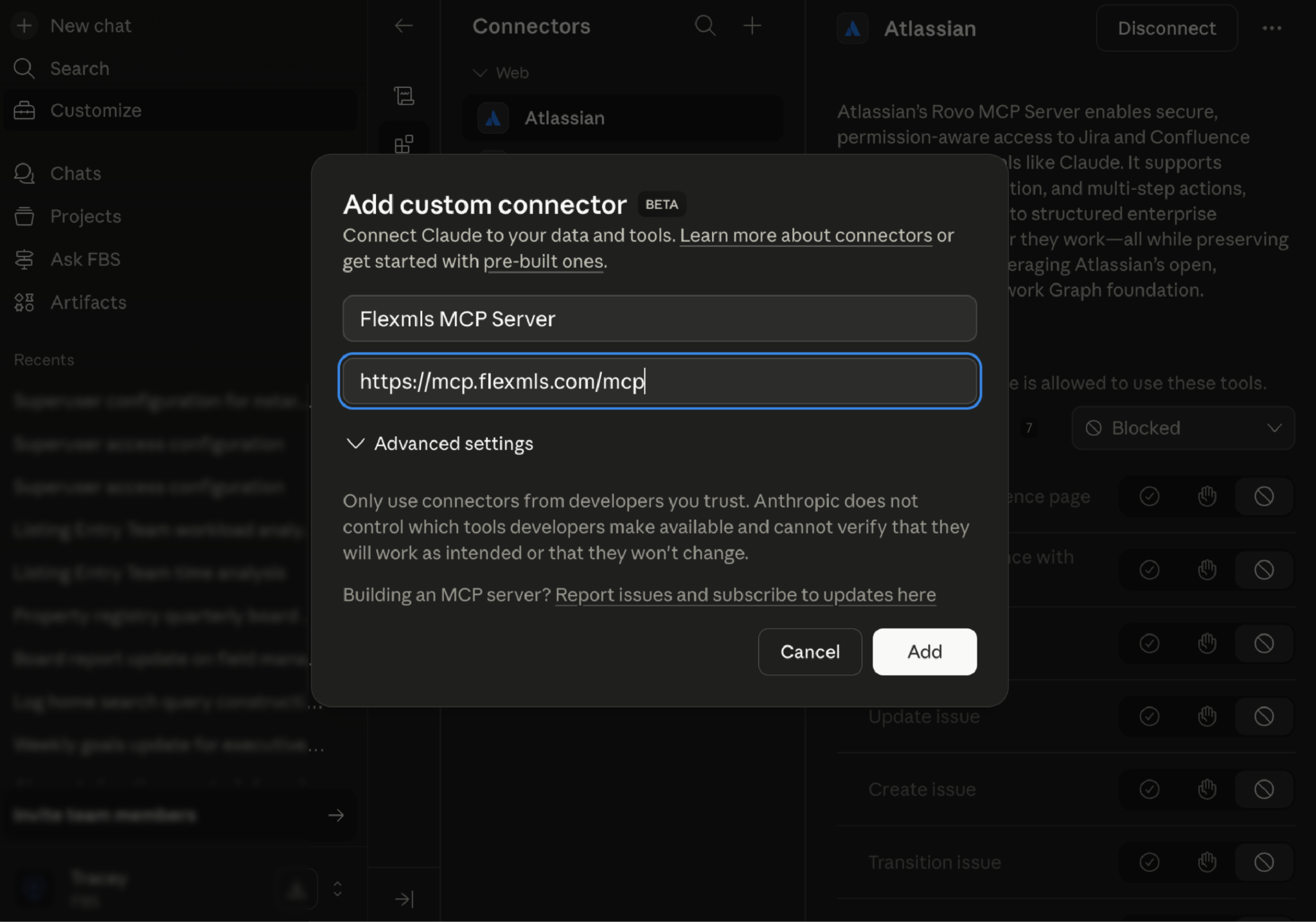Select Customize in the sidebar

tap(180, 111)
